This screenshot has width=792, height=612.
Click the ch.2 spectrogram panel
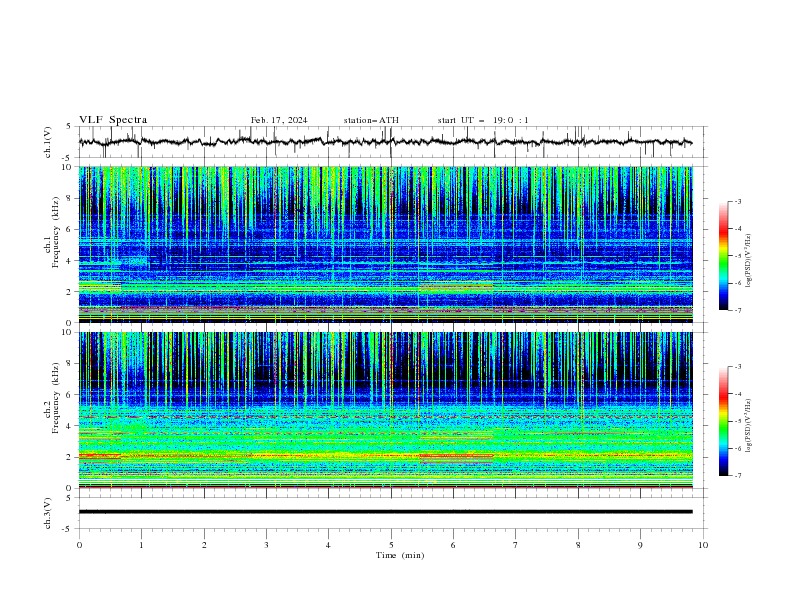pos(385,410)
